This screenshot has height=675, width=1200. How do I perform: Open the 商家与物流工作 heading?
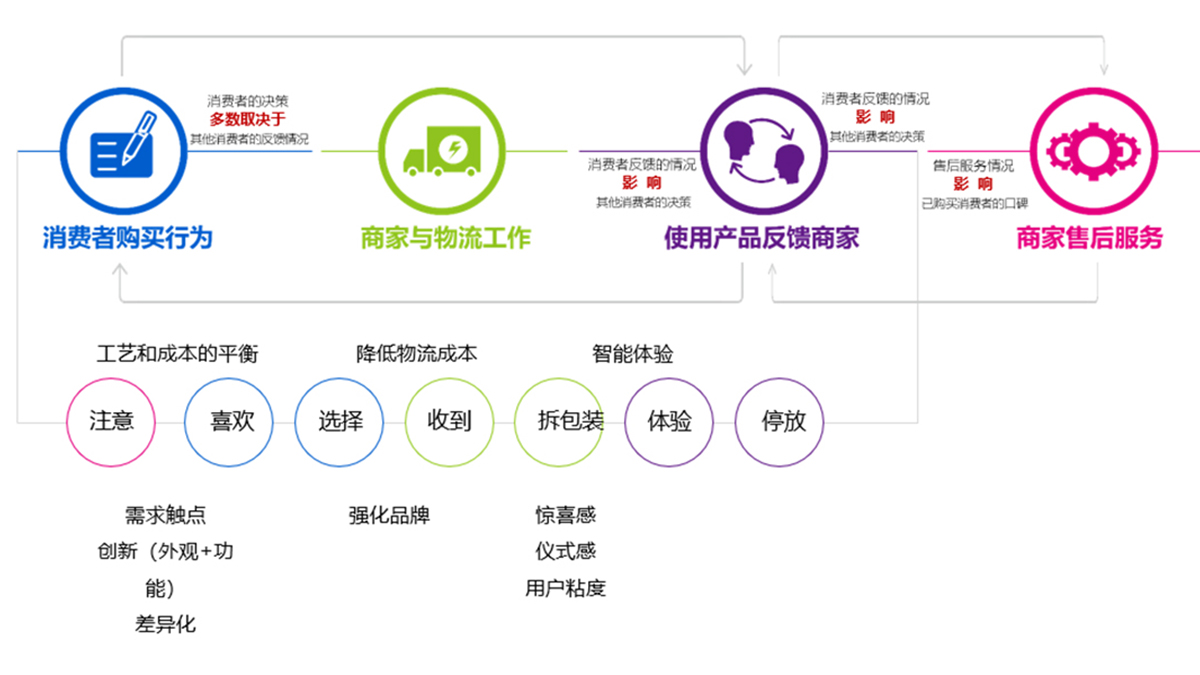click(x=445, y=238)
